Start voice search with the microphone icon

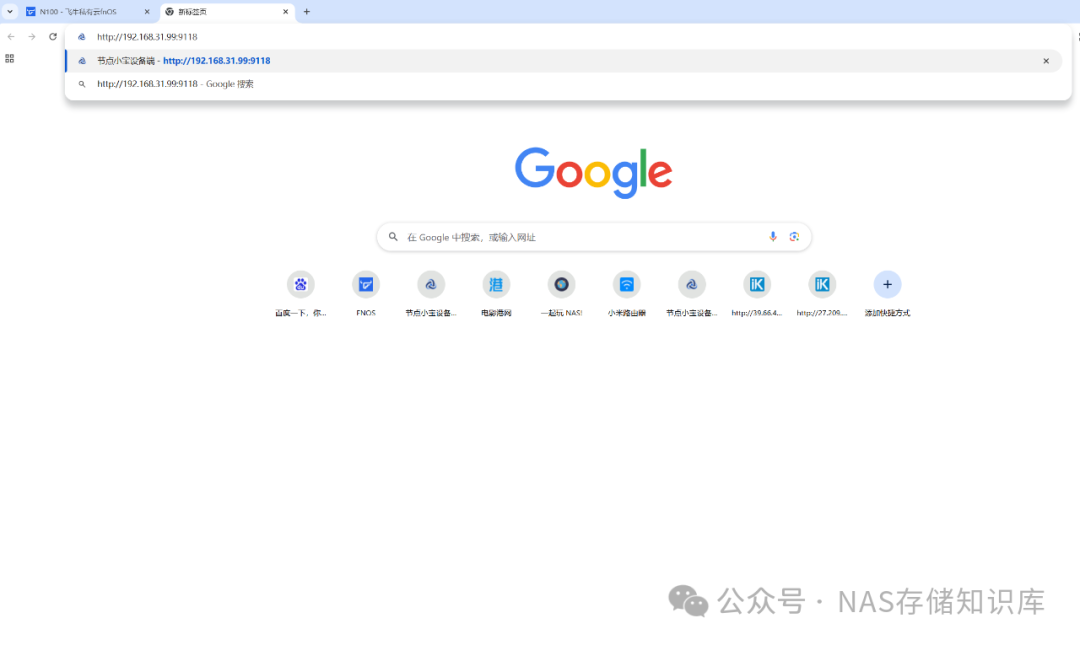pyautogui.click(x=773, y=237)
